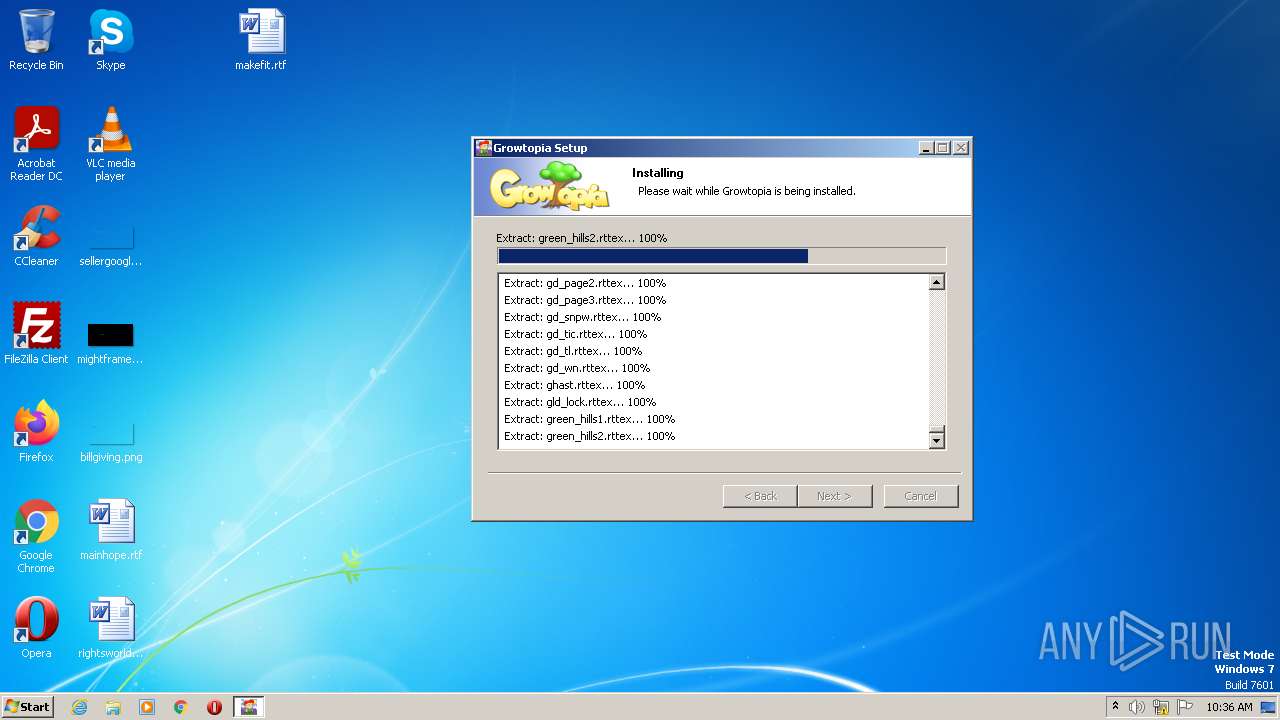This screenshot has height=720, width=1280.
Task: Select the 'Extract: gd_snpw.rttex... 100%' log line
Action: [582, 317]
